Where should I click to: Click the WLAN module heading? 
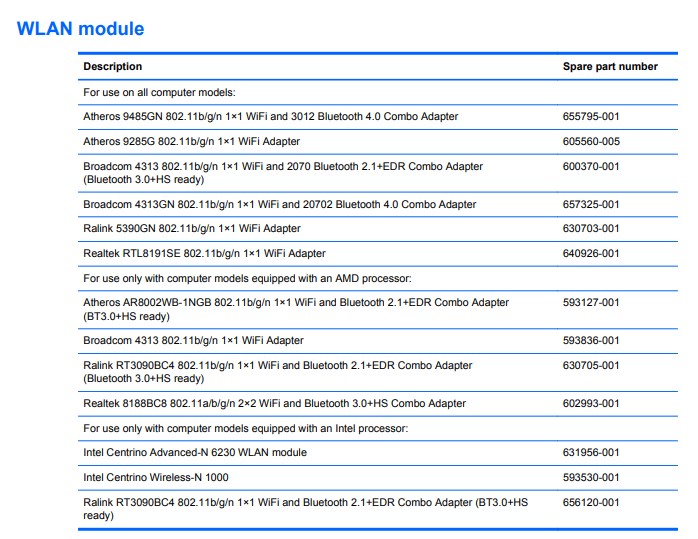click(x=81, y=29)
